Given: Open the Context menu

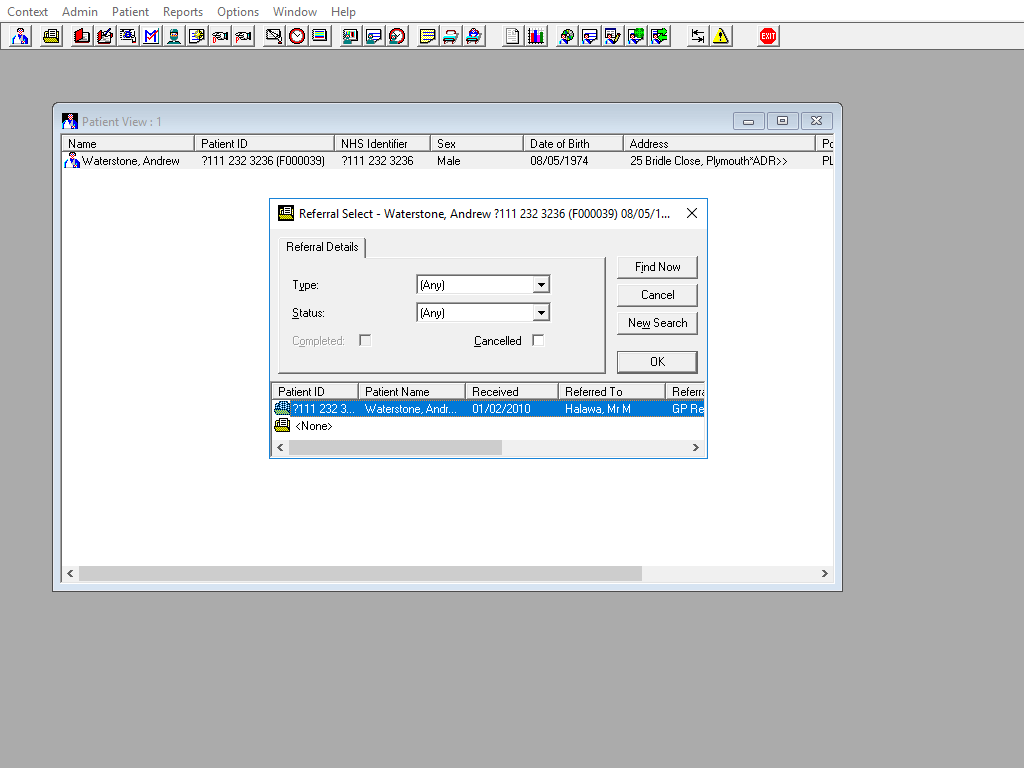Looking at the screenshot, I should pos(27,12).
